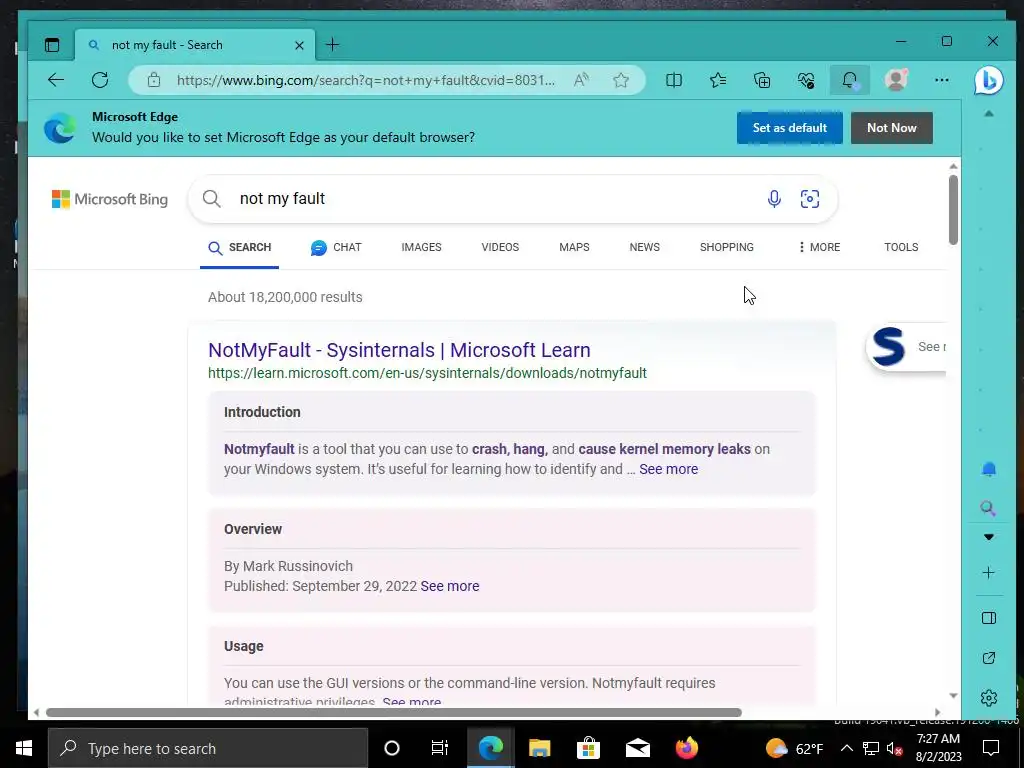
Task: Open Cortana circle on taskbar
Action: click(x=392, y=748)
